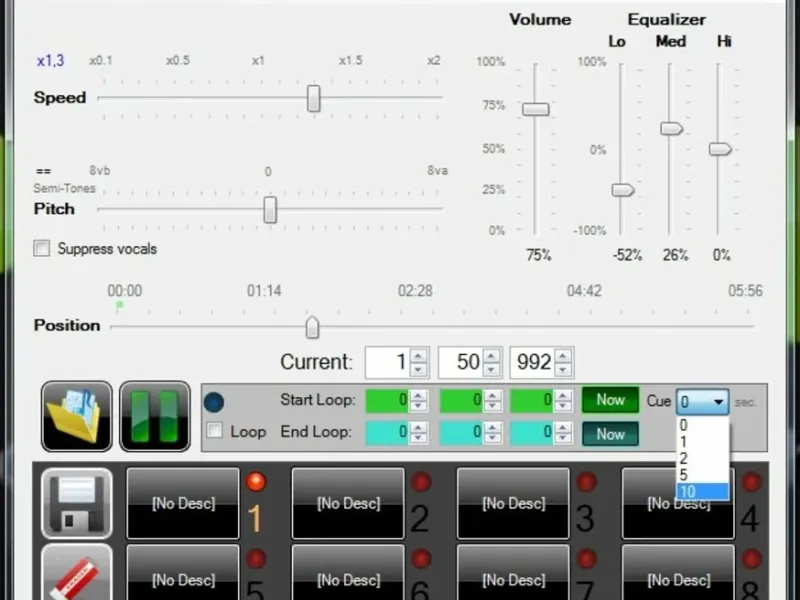Click the red LED for preset 3
The width and height of the screenshot is (800, 600).
(586, 482)
